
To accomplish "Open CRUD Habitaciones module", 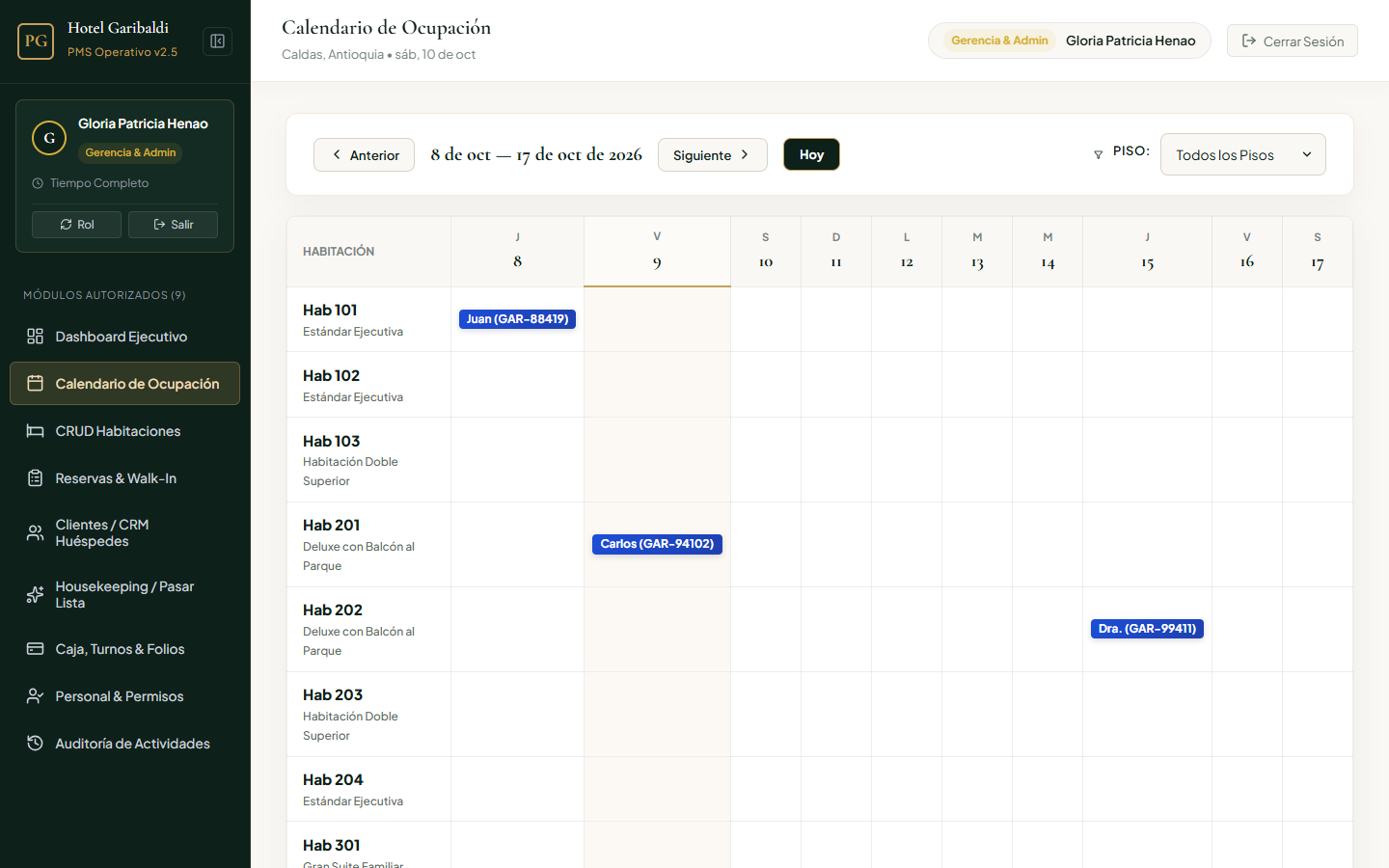I will (x=124, y=431).
